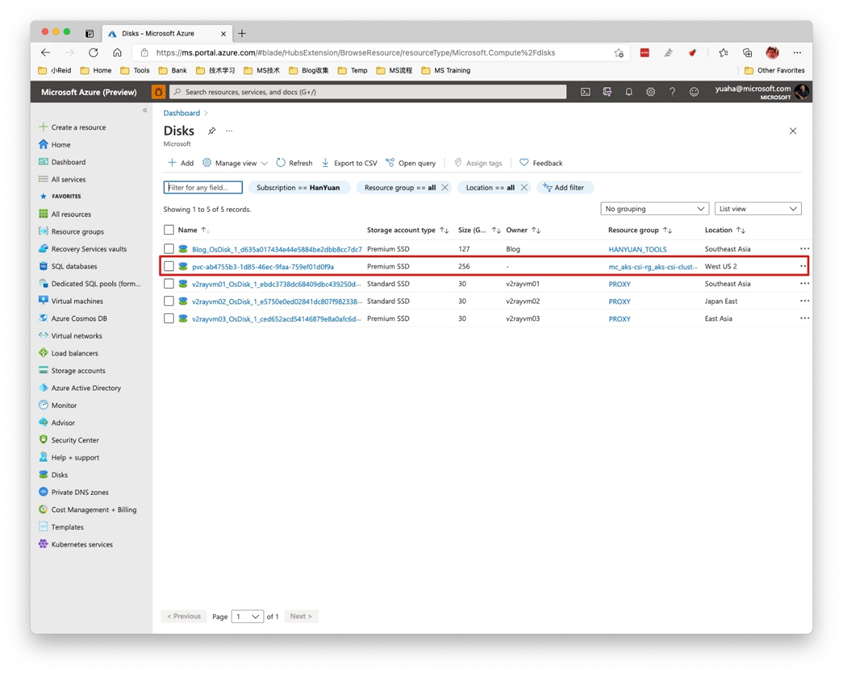
Task: Remove the Location filter
Action: point(524,188)
